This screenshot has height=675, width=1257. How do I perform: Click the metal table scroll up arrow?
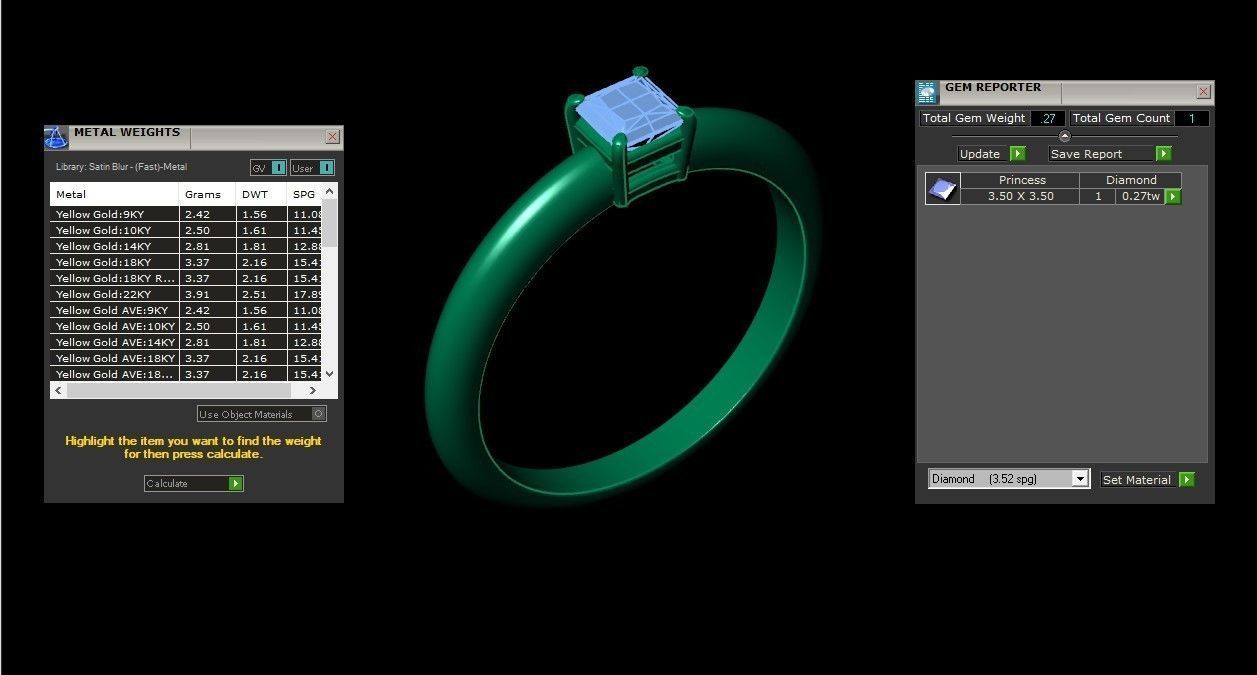(330, 190)
